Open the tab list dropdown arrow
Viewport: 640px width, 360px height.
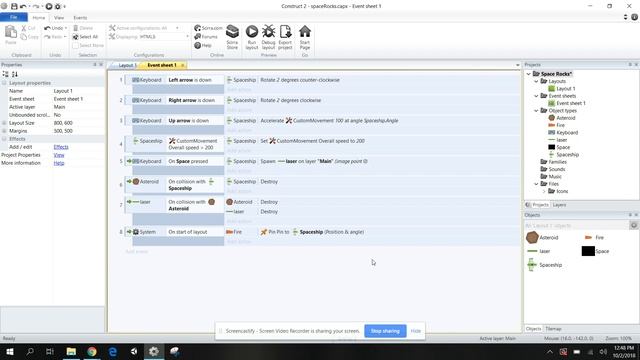click(x=518, y=65)
